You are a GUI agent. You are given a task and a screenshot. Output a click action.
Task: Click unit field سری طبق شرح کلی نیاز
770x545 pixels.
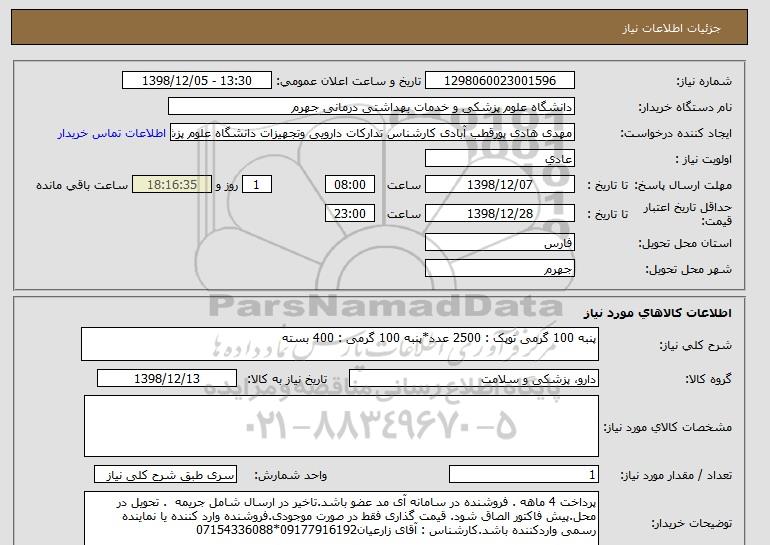tap(165, 475)
